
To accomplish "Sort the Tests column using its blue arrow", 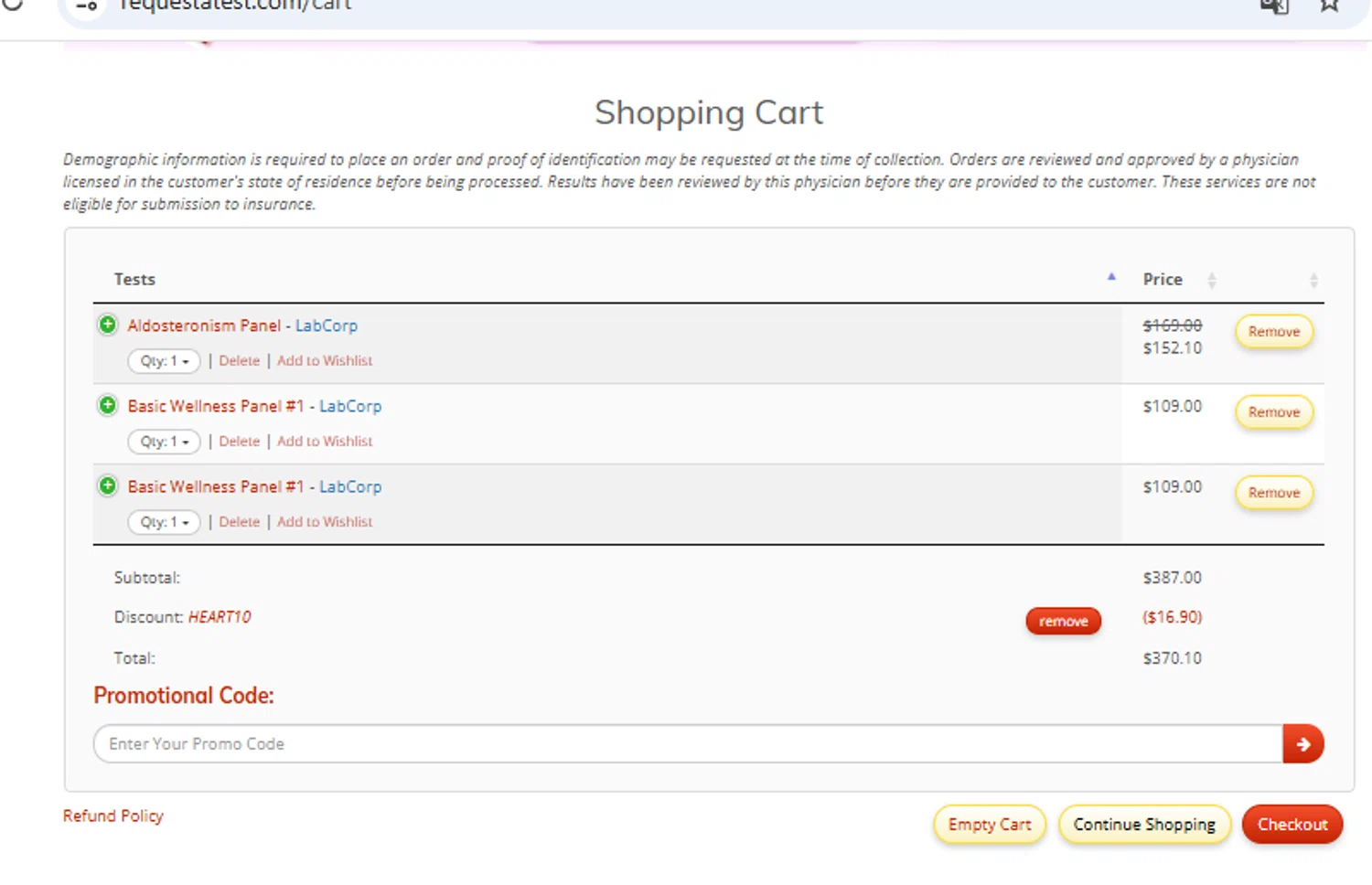I will point(1111,277).
